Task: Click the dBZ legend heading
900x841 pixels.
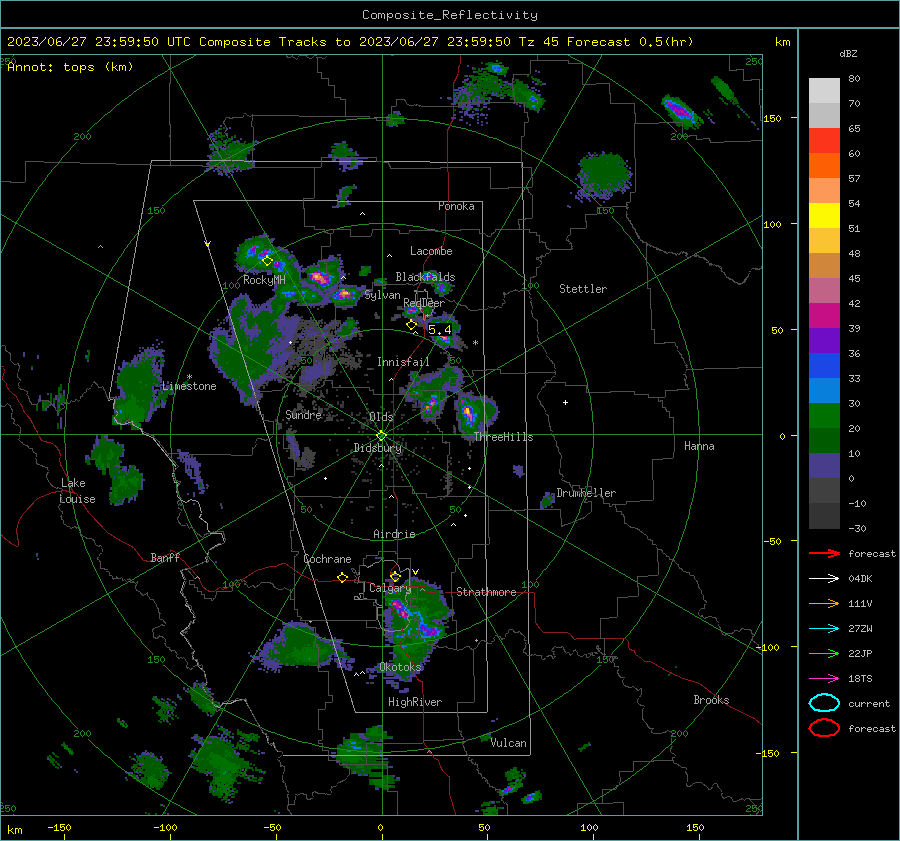Action: point(848,54)
